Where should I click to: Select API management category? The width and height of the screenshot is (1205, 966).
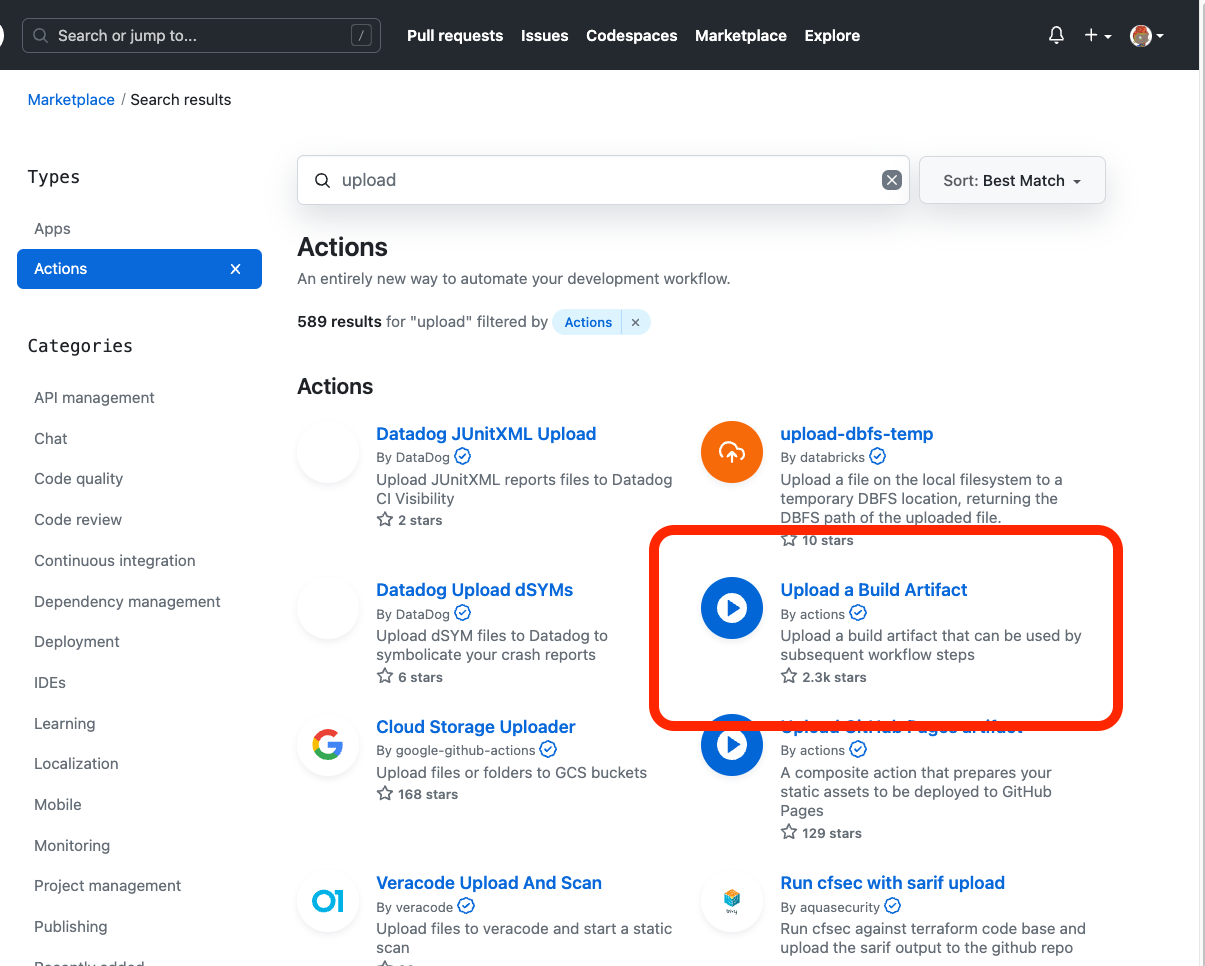[x=94, y=398]
